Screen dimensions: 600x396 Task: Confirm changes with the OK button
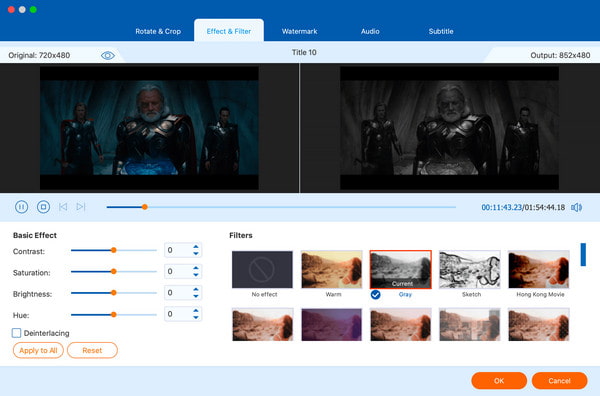click(x=499, y=381)
